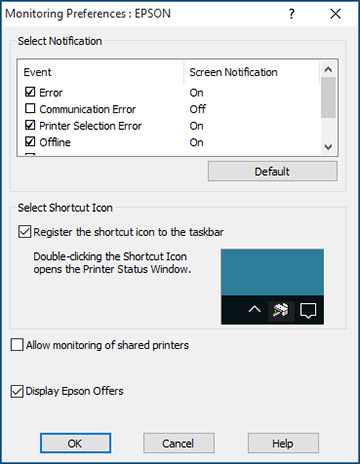Toggle Register the shortcut icon to the taskbar
Screen dimensions: 360x464
[25, 232]
